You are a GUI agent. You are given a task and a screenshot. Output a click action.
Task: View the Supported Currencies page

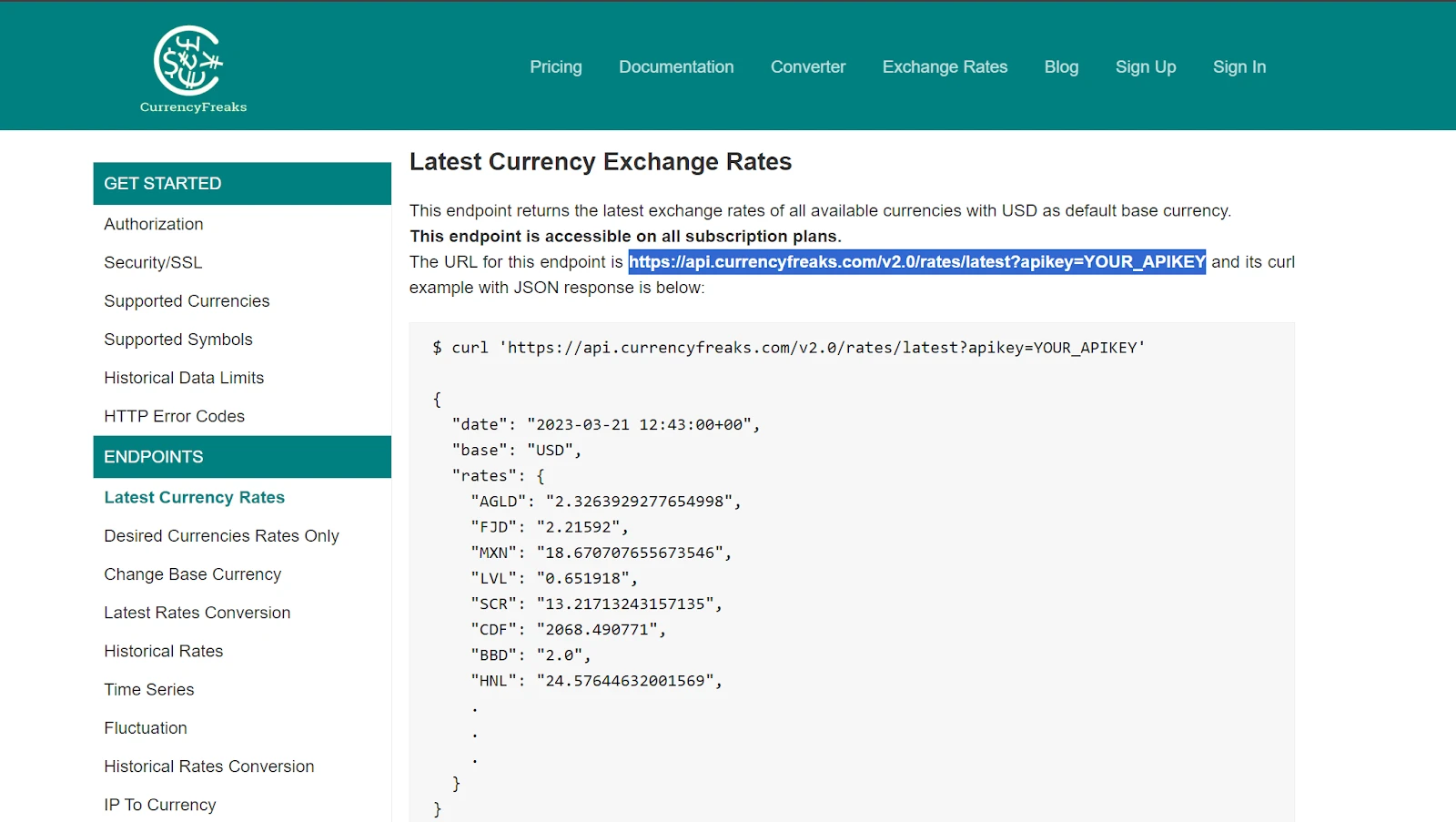coord(187,300)
